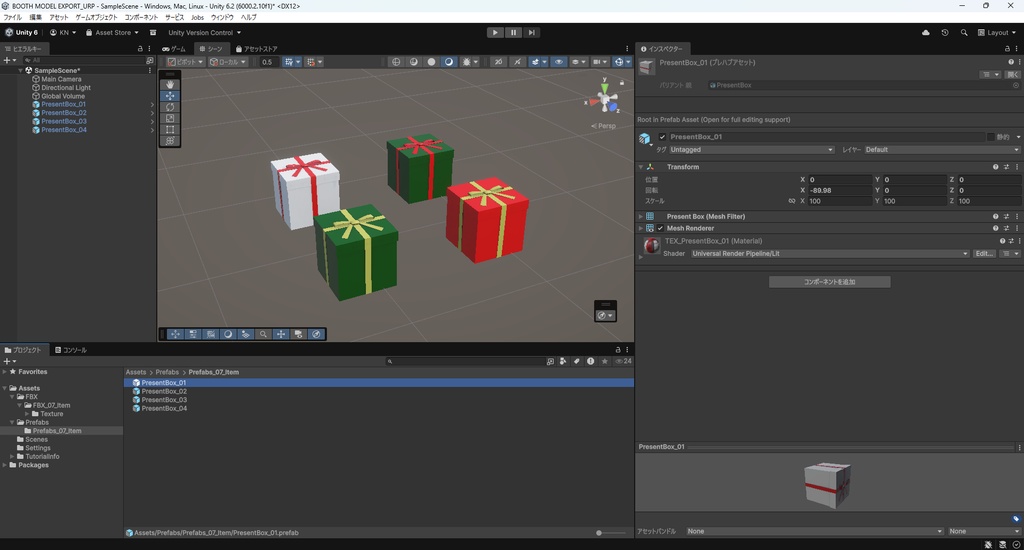Screen dimensions: 1024x550
Task: Open the scene camera settings dropdown
Action: click(599, 62)
